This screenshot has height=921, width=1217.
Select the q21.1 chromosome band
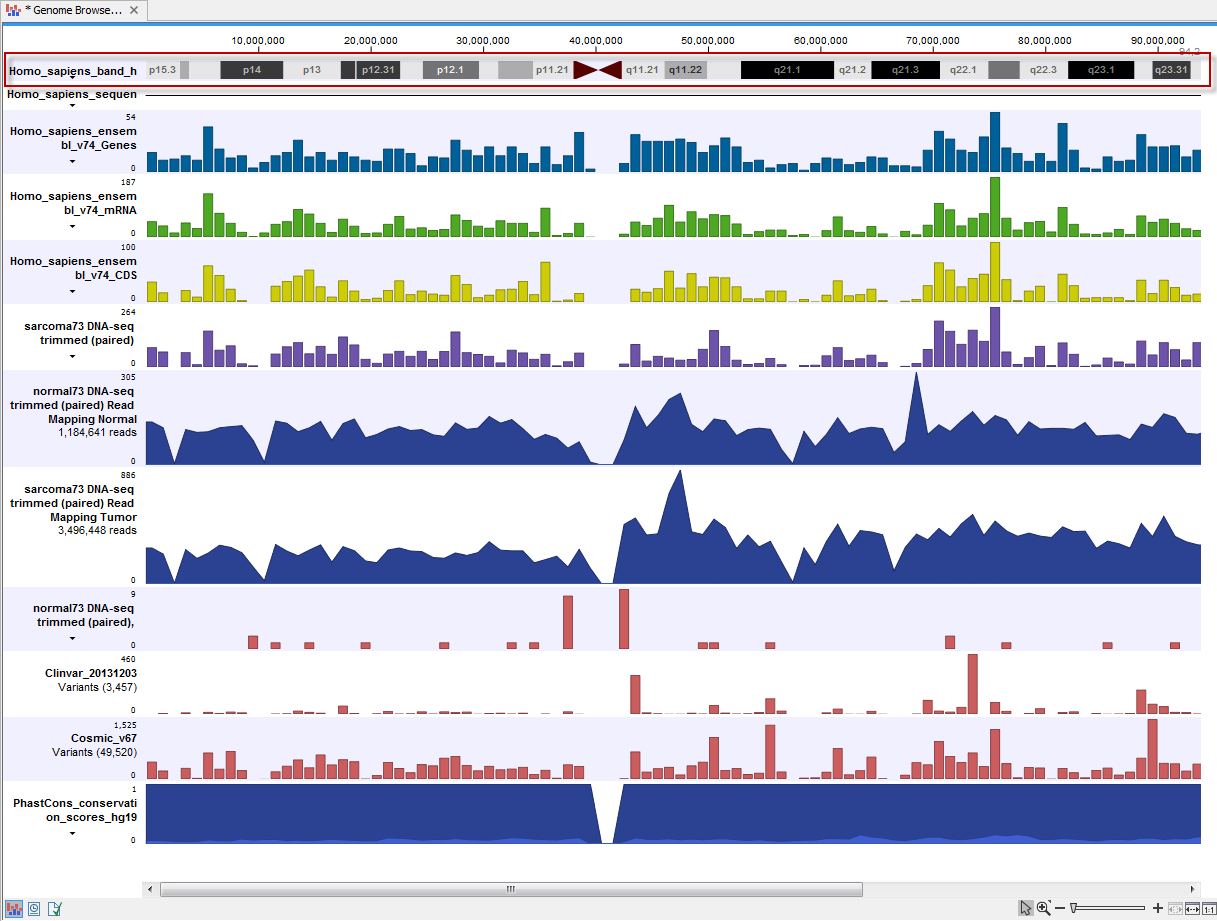click(789, 70)
